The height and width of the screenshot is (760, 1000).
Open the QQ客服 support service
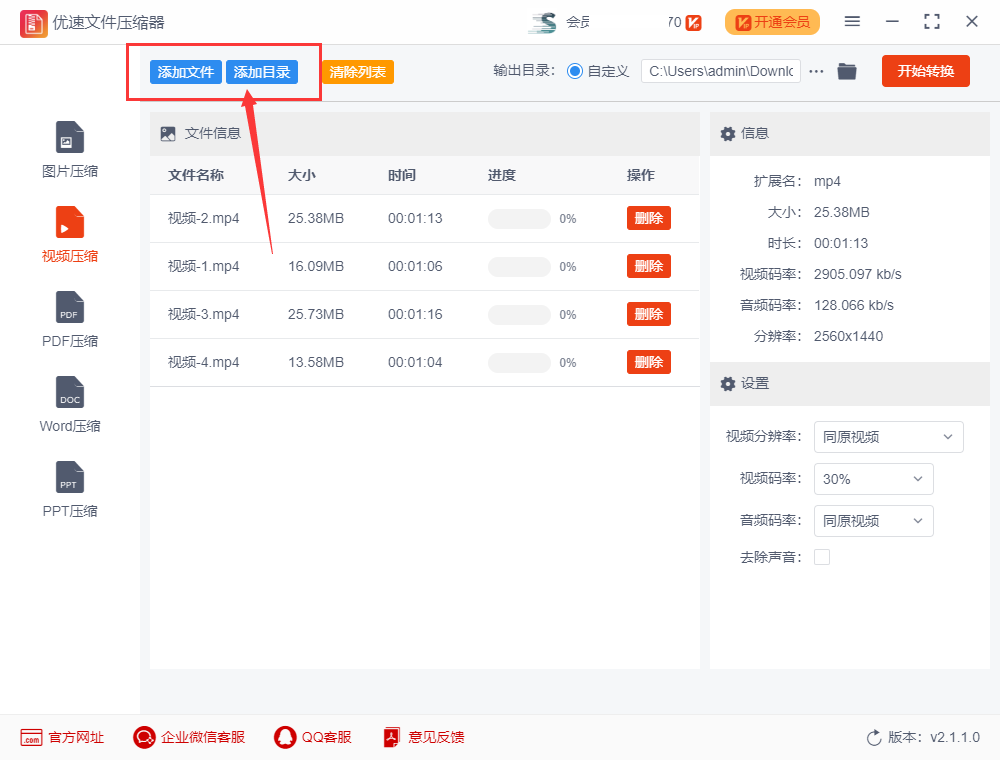pos(313,737)
